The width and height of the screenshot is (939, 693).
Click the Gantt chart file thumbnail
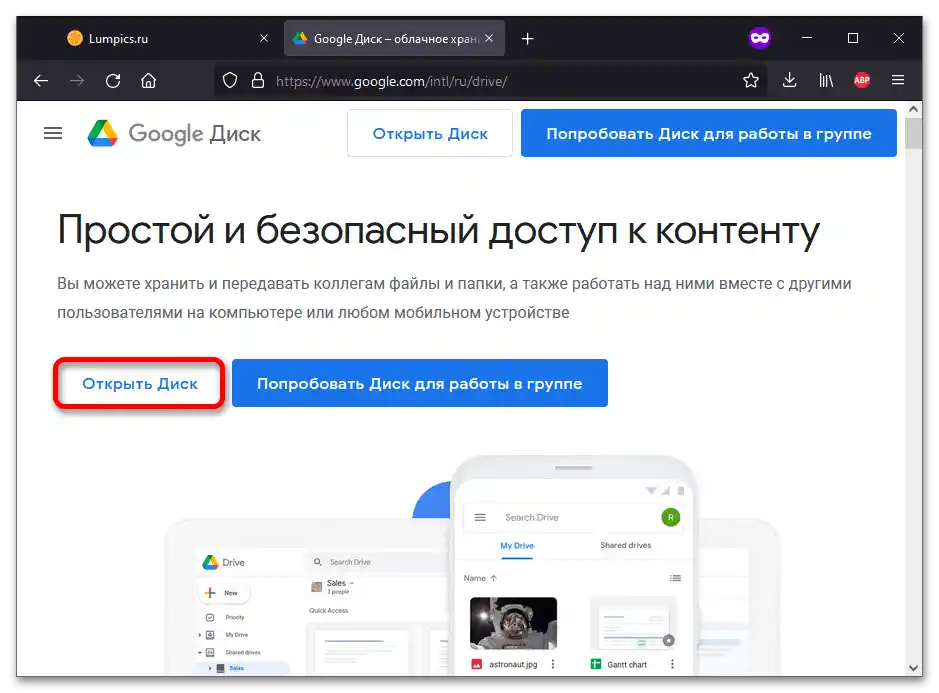click(x=633, y=623)
